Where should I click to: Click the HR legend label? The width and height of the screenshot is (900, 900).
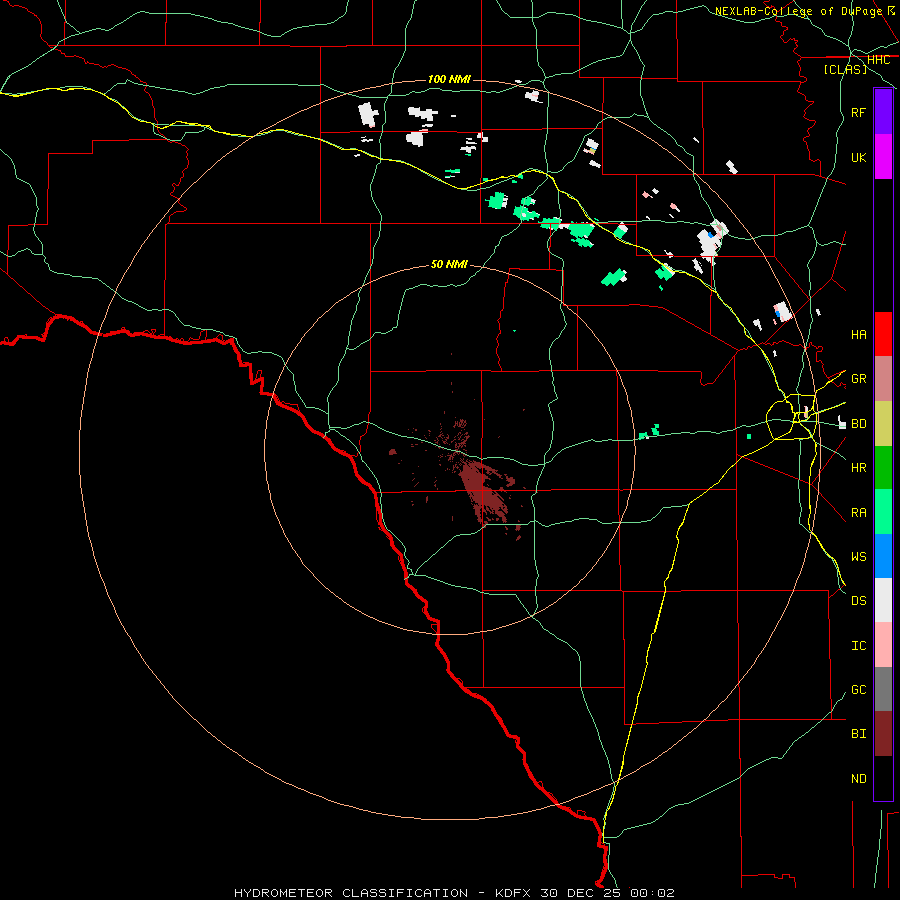point(858,468)
